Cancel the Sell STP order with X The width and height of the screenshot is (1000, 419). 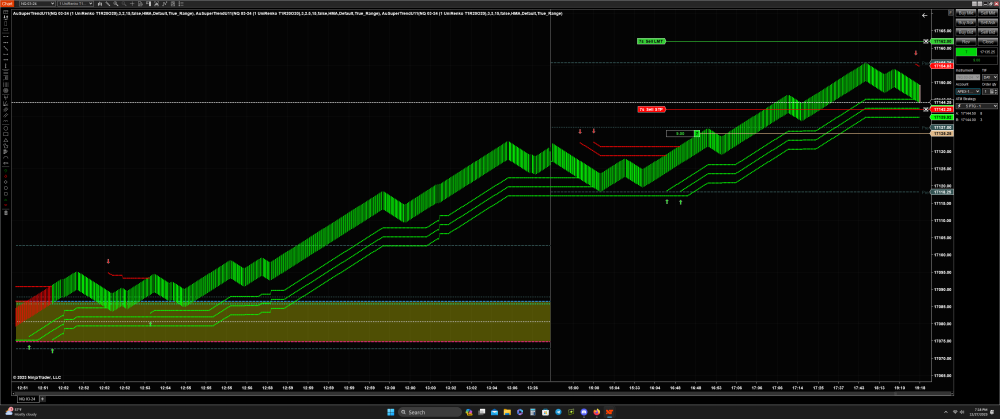926,108
